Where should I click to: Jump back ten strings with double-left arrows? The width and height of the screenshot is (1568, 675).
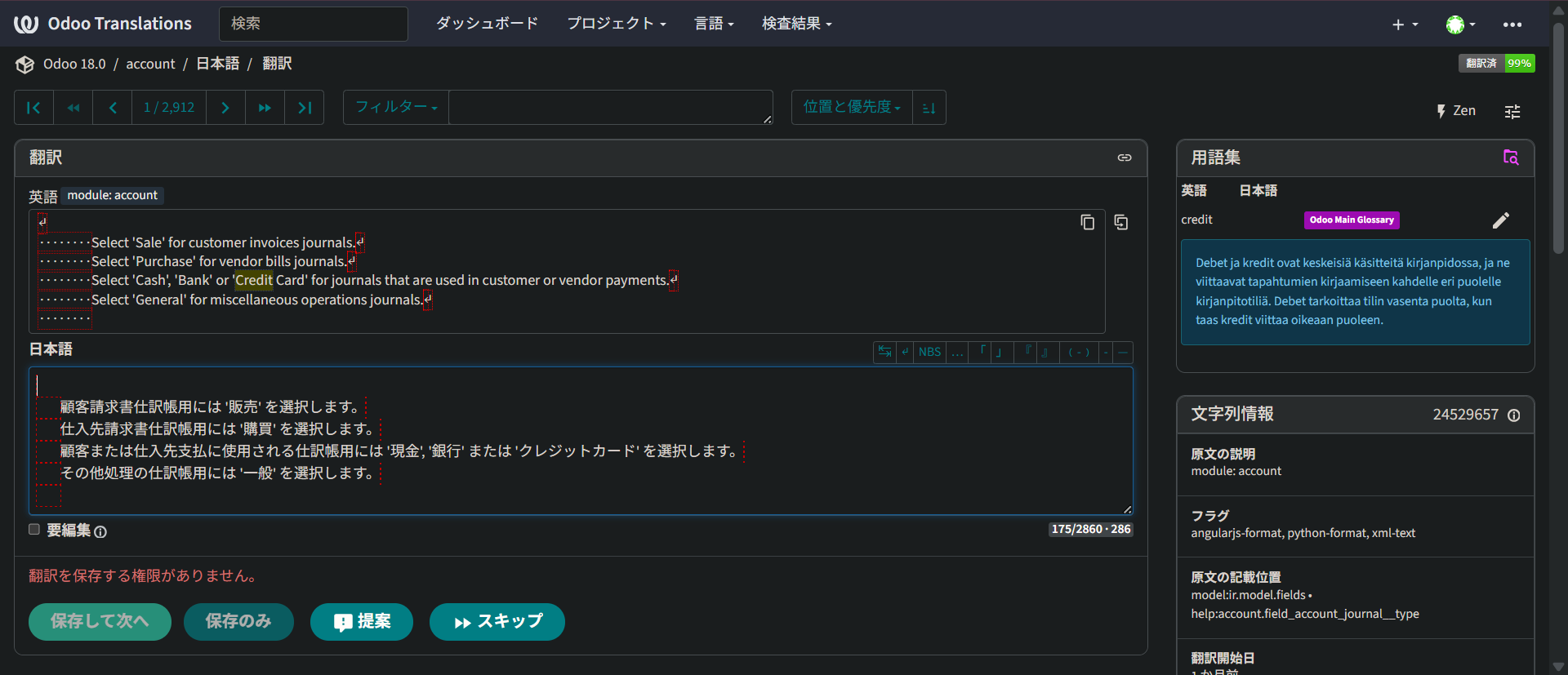(73, 108)
